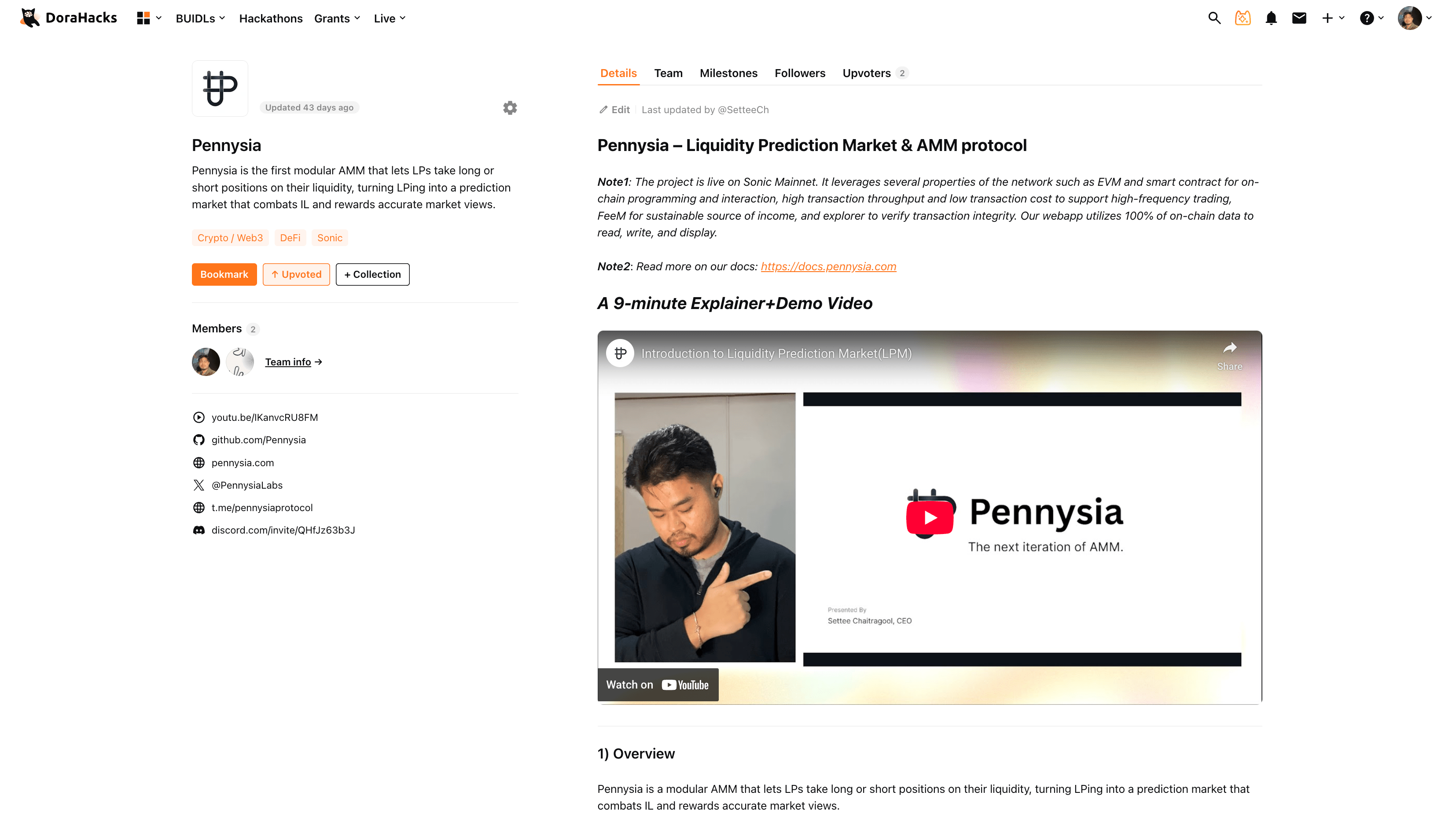
Task: Toggle the Upvoted button
Action: pos(296,274)
